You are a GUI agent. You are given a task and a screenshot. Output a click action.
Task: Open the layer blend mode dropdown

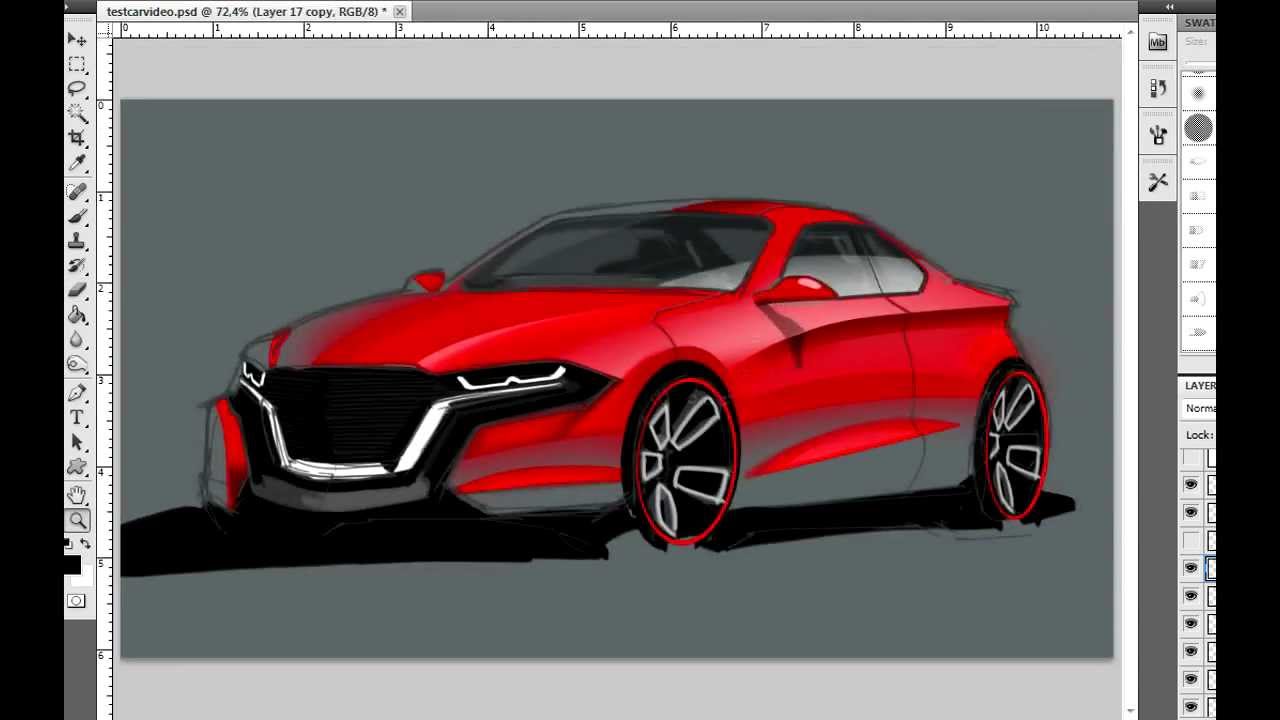pos(1200,408)
